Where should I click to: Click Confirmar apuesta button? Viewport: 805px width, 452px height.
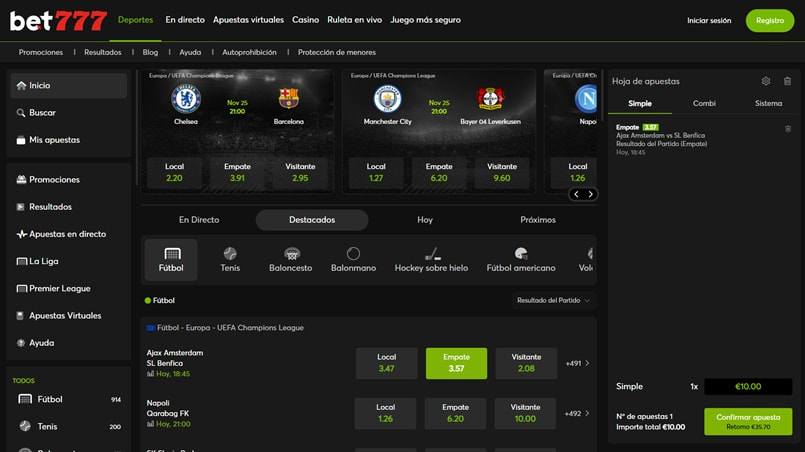748,421
